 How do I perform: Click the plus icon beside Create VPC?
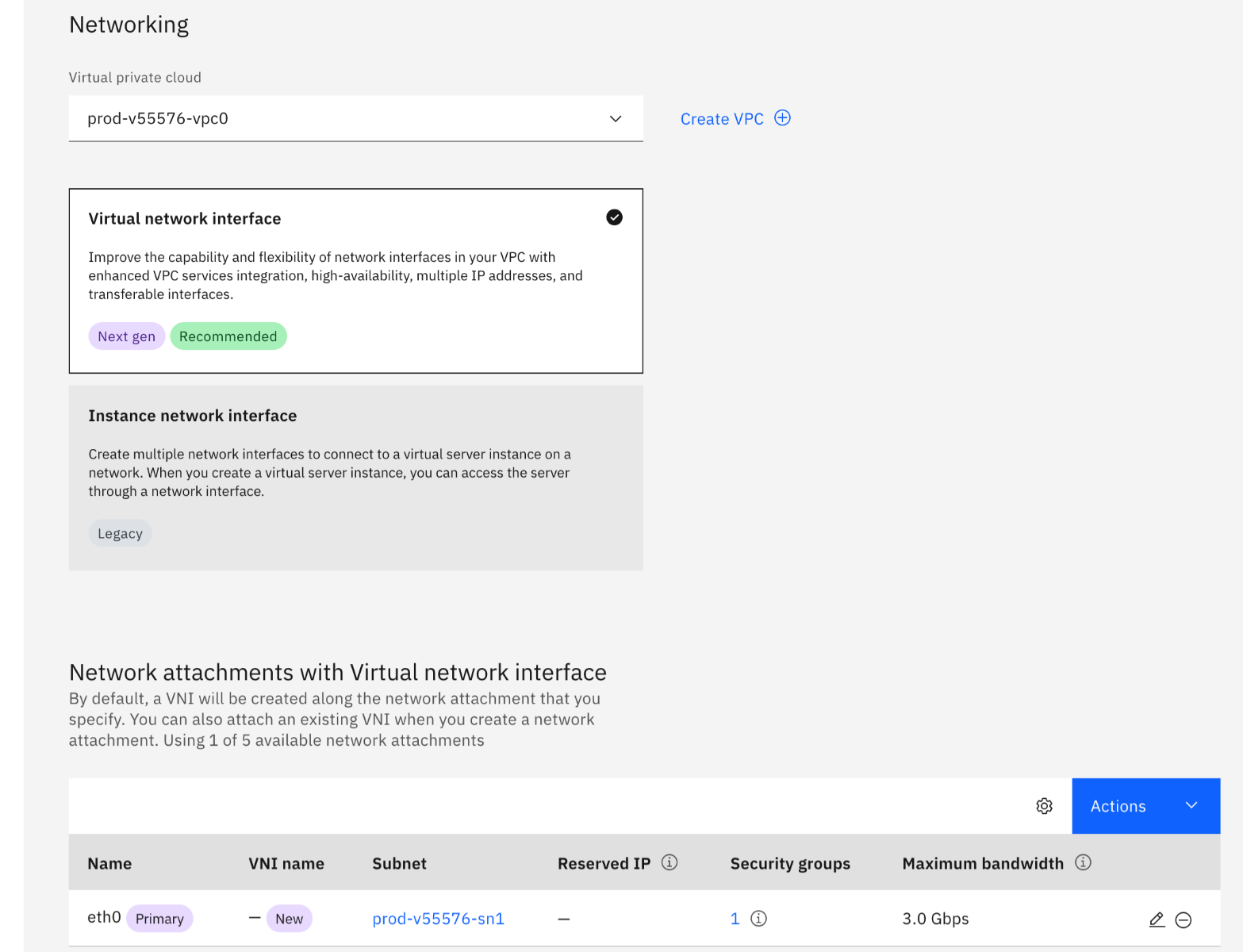pos(782,118)
